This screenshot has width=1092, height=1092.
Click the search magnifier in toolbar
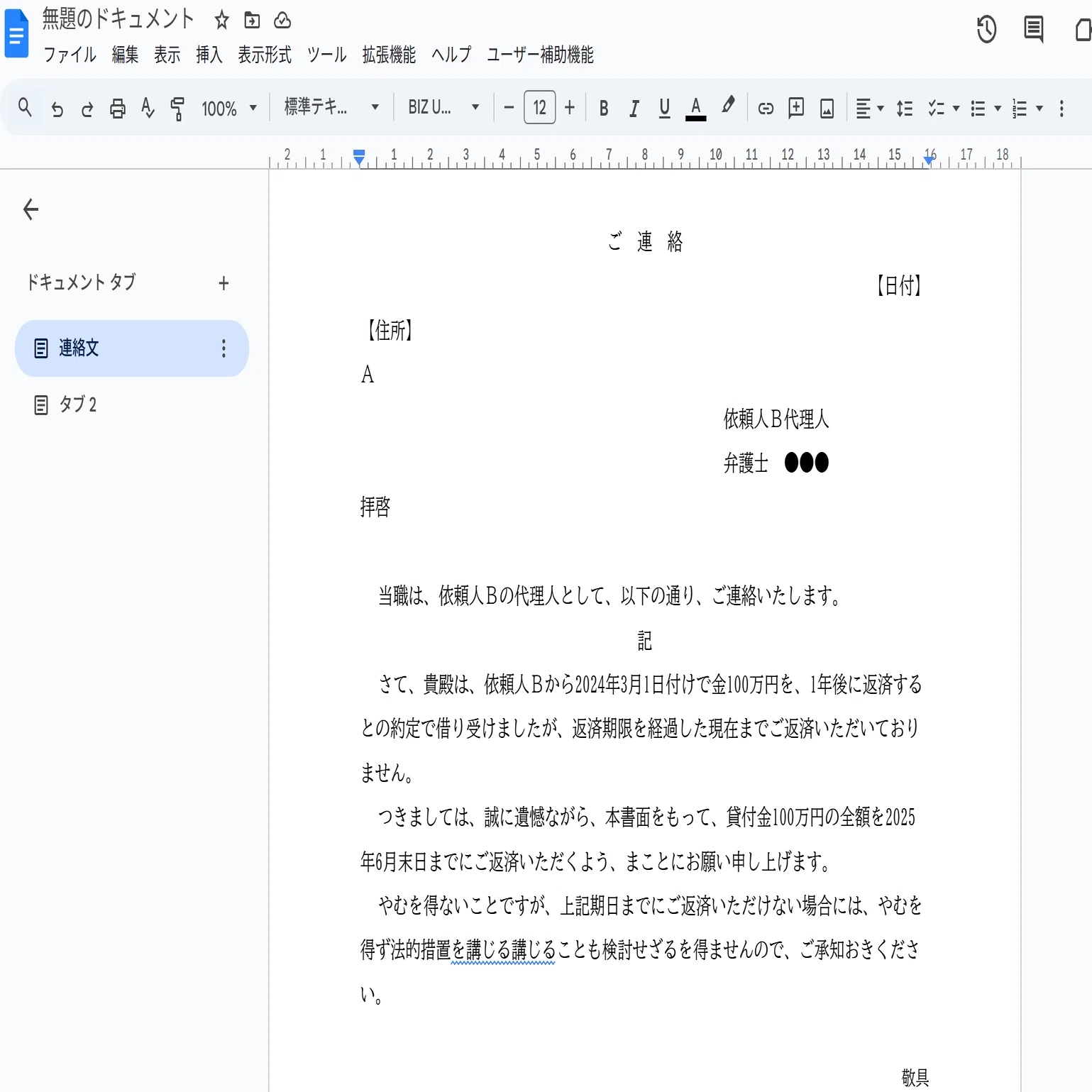[25, 108]
